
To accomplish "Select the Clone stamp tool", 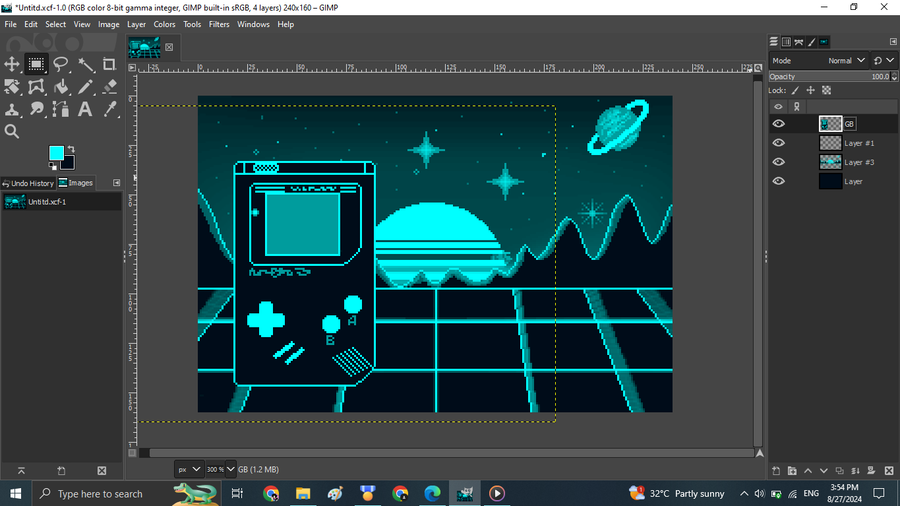I will click(11, 109).
